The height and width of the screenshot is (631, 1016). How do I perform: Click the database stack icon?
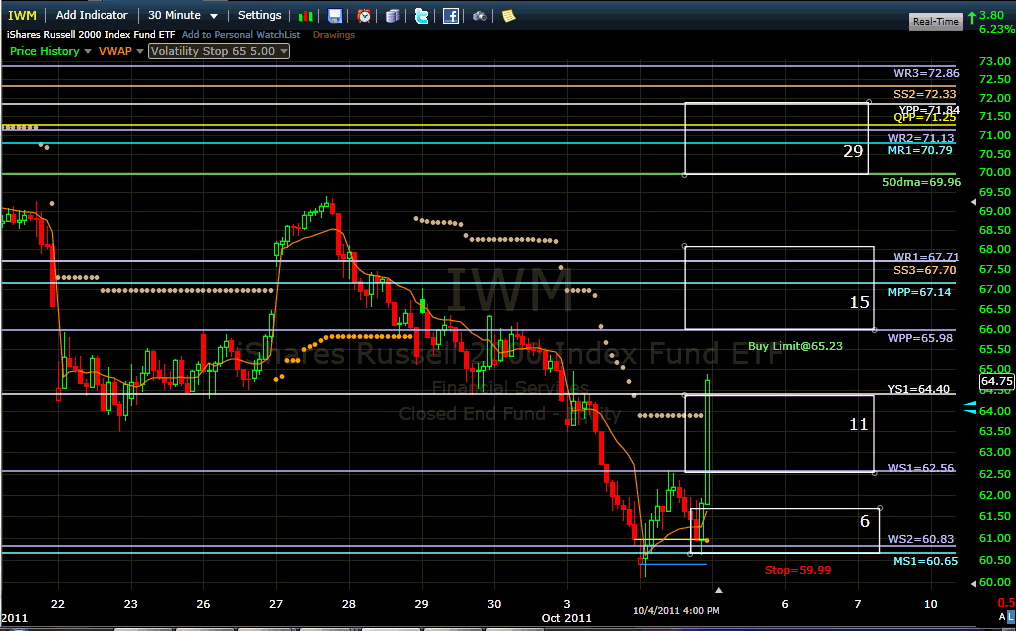(x=393, y=16)
